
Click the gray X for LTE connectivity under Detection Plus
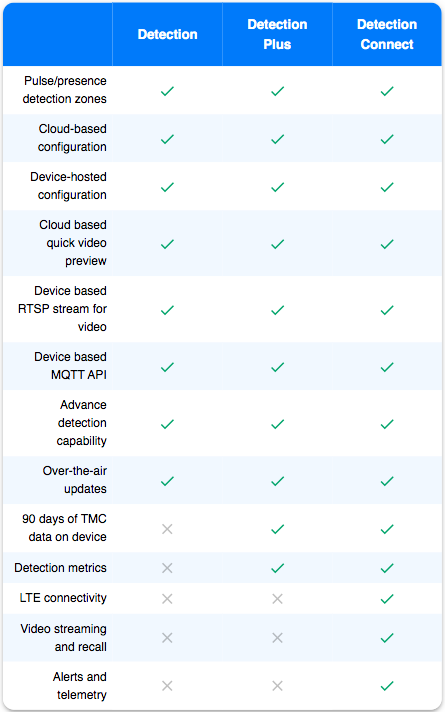[277, 599]
